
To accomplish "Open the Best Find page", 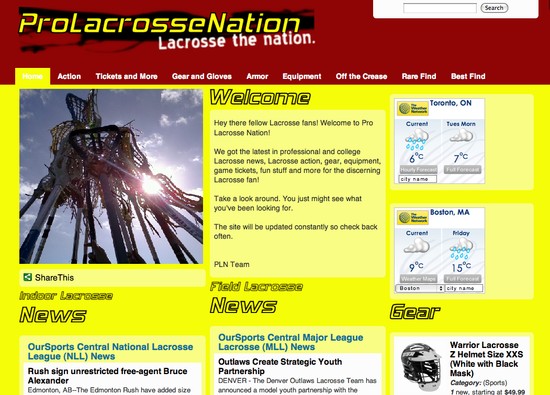I will pos(468,76).
